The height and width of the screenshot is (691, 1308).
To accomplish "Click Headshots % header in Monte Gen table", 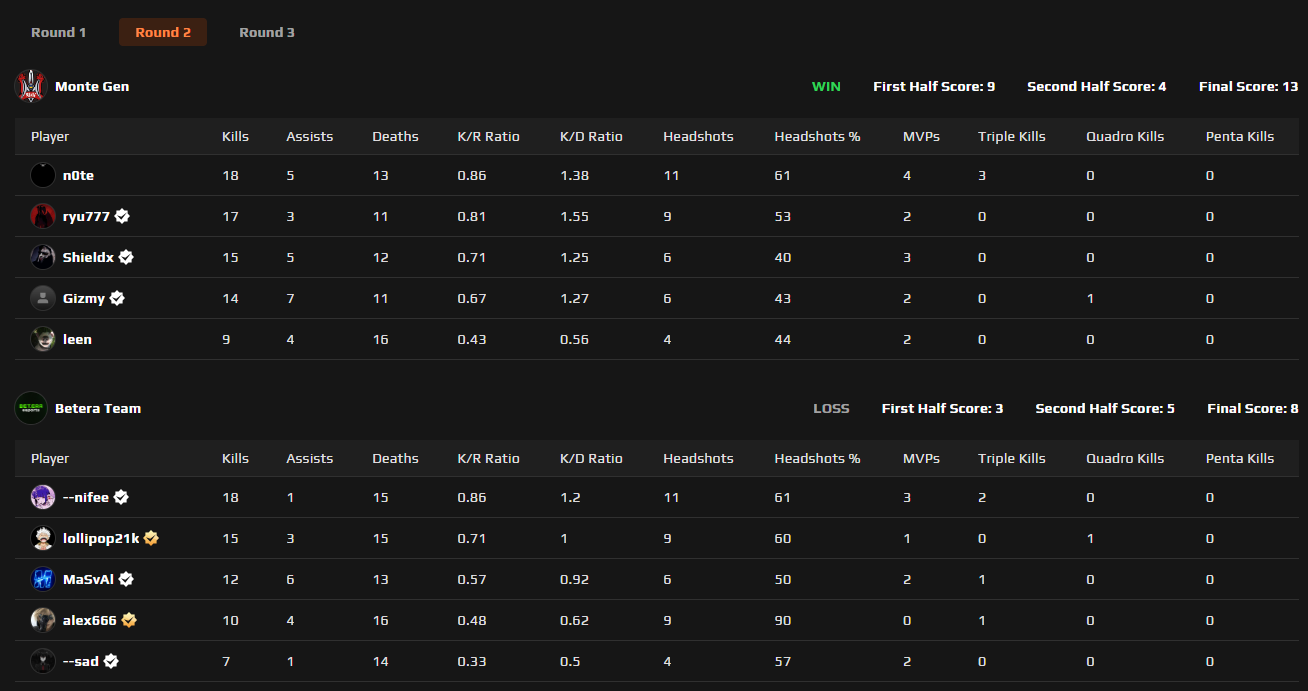I will [817, 136].
